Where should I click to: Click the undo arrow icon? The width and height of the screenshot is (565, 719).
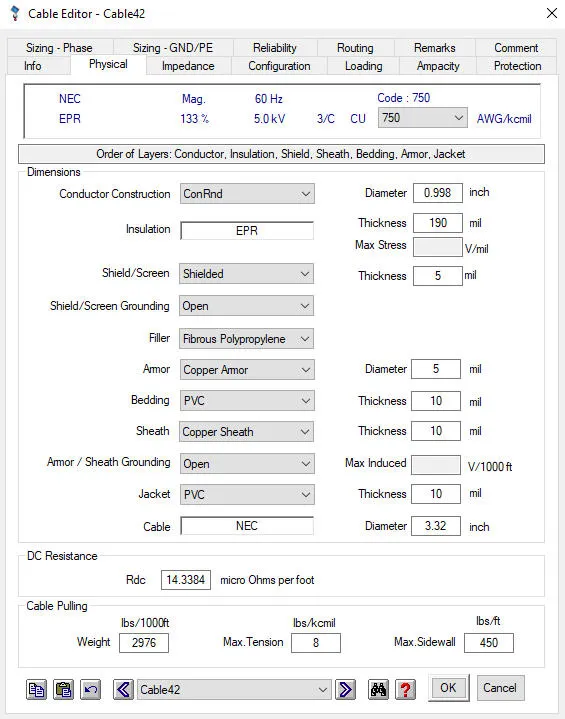click(x=90, y=689)
